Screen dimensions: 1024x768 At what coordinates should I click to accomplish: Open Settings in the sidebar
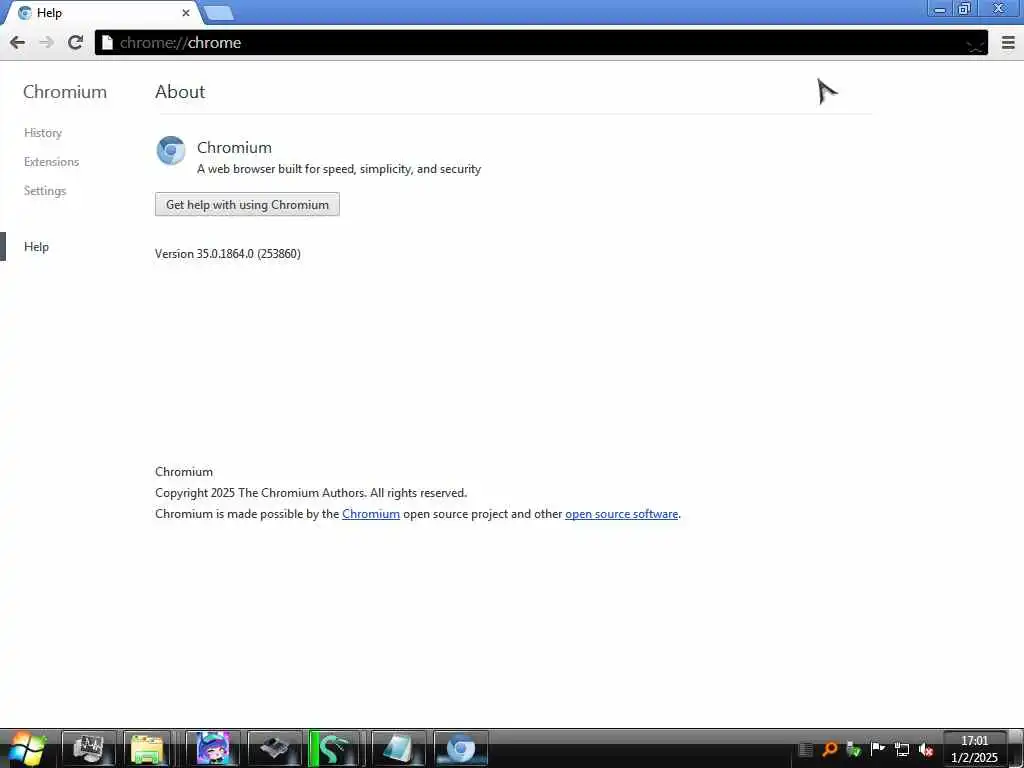(x=45, y=191)
